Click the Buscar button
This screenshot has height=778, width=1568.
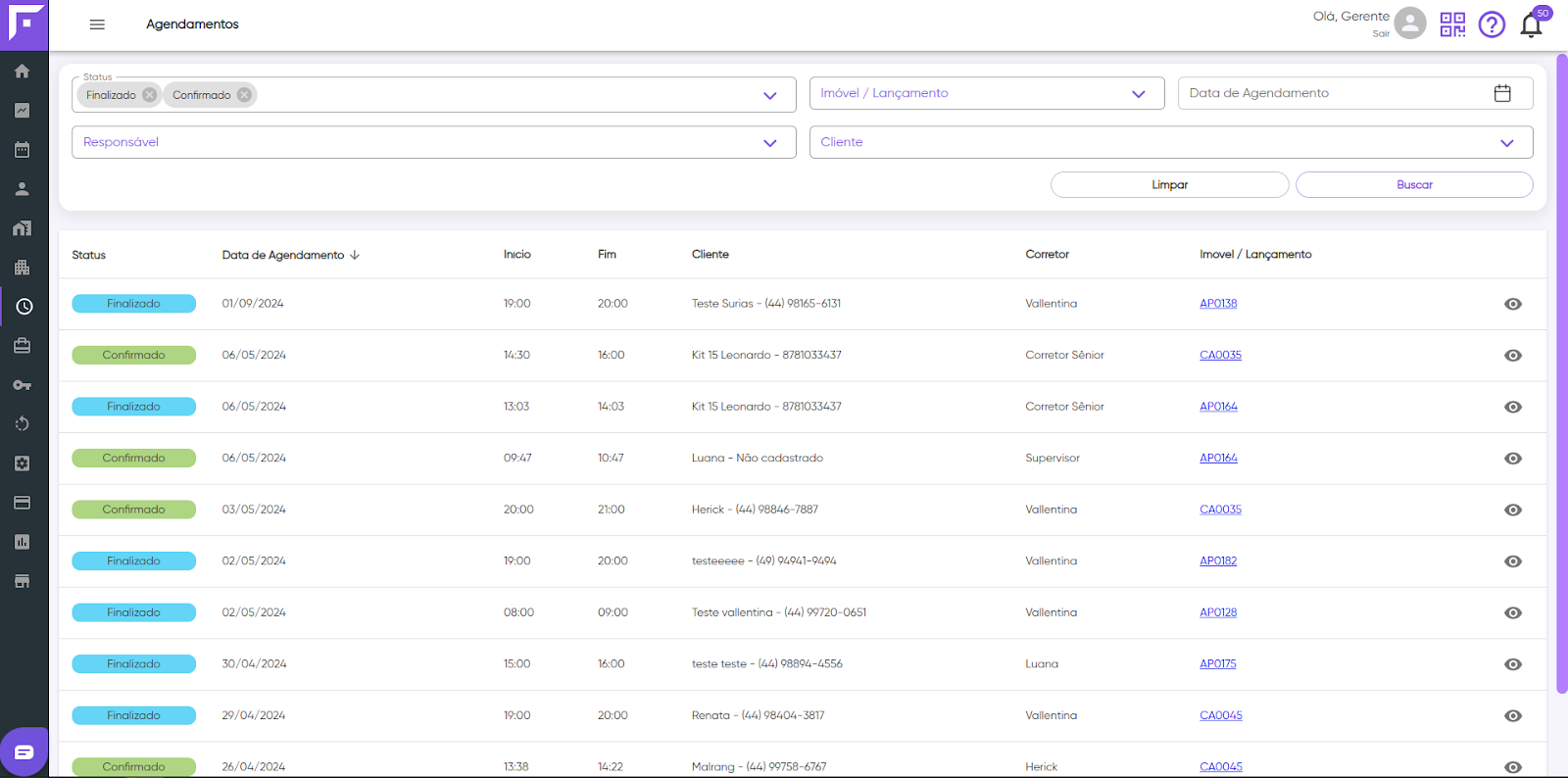pos(1414,184)
